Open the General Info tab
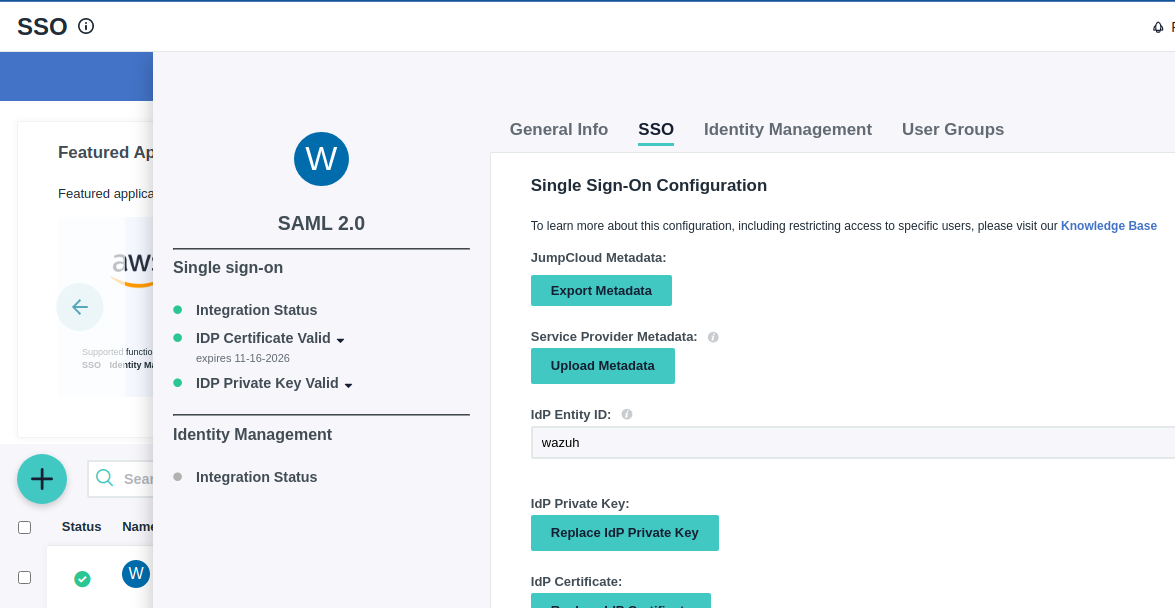1175x608 pixels. click(558, 129)
